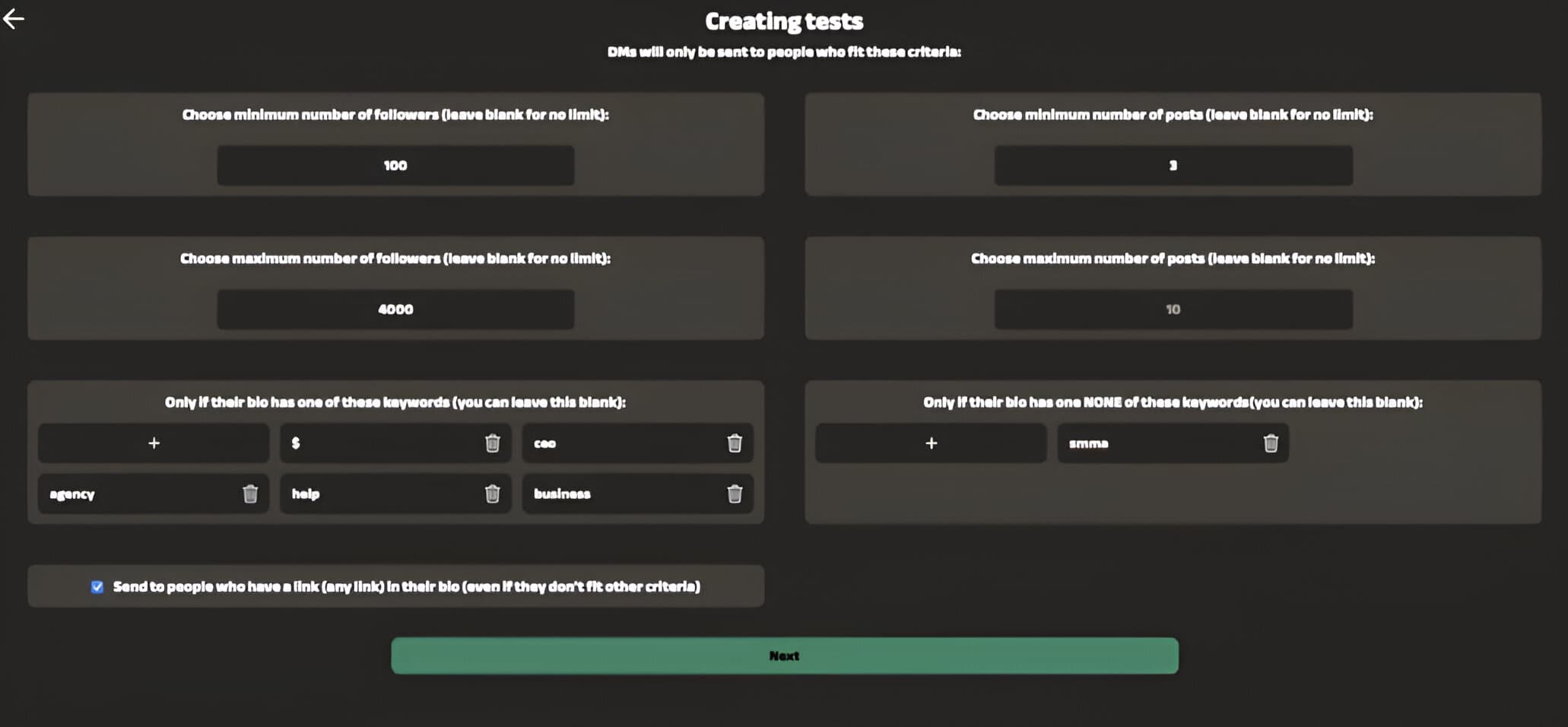1568x727 pixels.
Task: Uncheck the send to people with link checkbox
Action: (97, 586)
